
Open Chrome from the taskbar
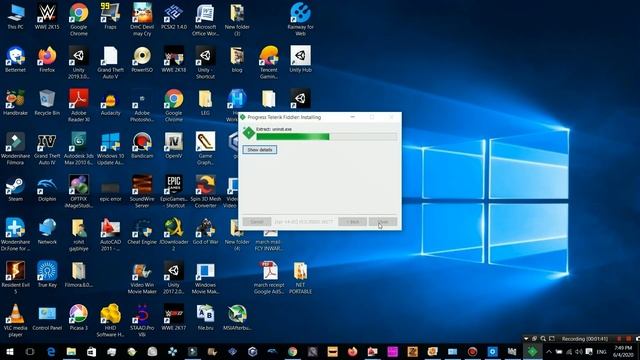click(x=292, y=351)
